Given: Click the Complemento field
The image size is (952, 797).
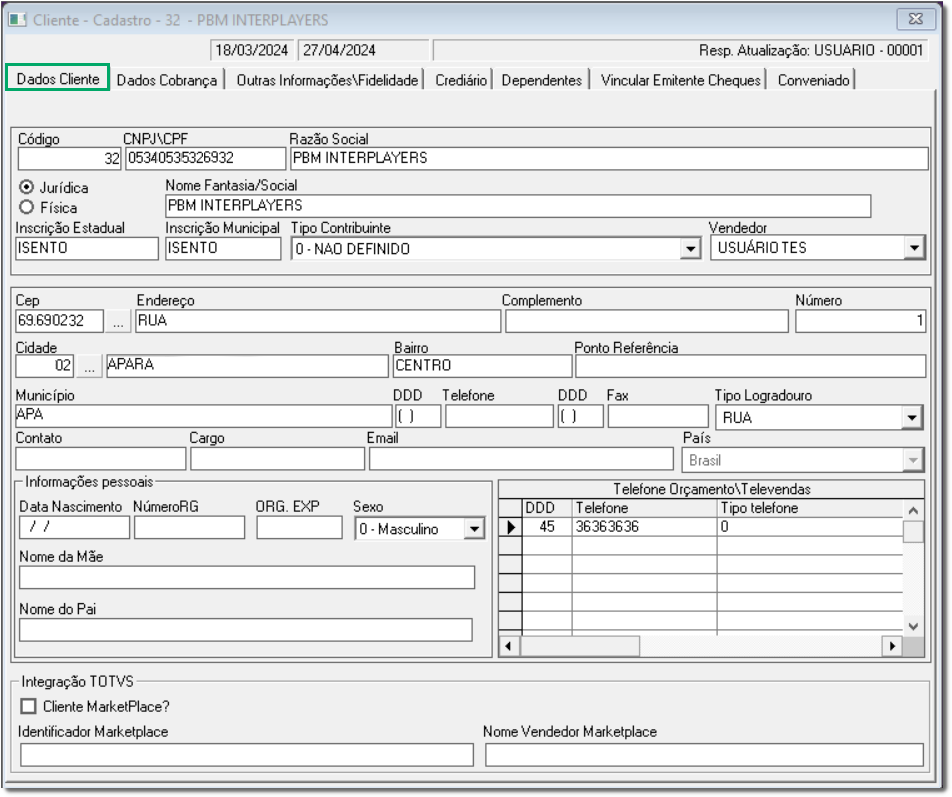Looking at the screenshot, I should coord(647,320).
